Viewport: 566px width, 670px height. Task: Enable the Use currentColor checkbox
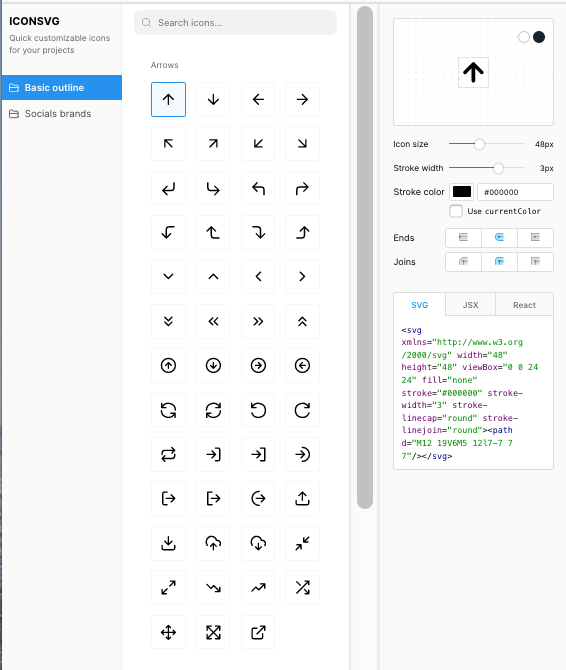[x=456, y=211]
